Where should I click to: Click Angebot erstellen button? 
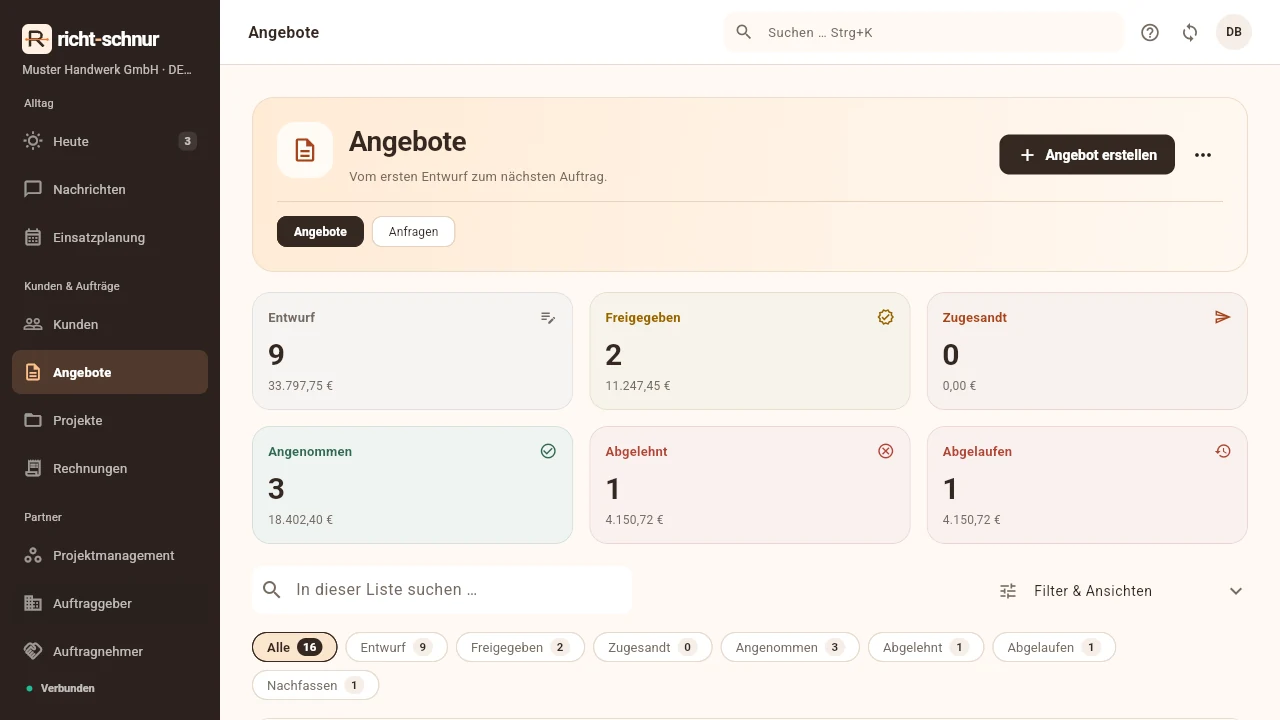pyautogui.click(x=1087, y=155)
